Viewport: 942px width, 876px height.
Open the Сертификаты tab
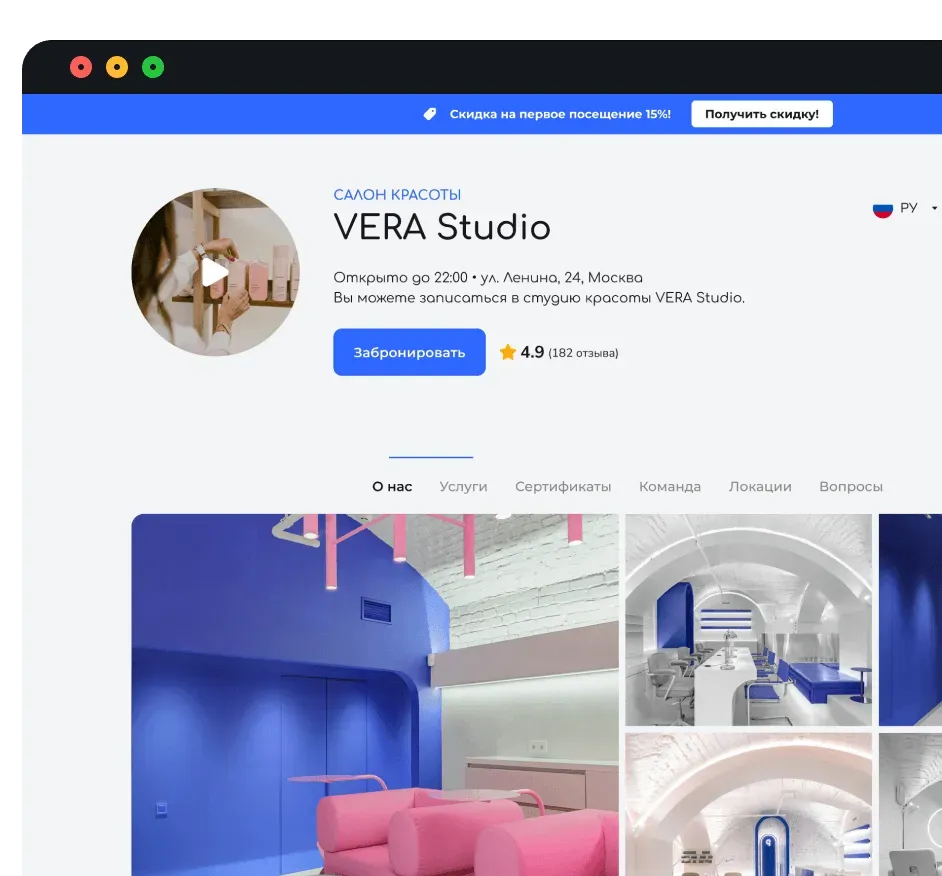tap(563, 487)
